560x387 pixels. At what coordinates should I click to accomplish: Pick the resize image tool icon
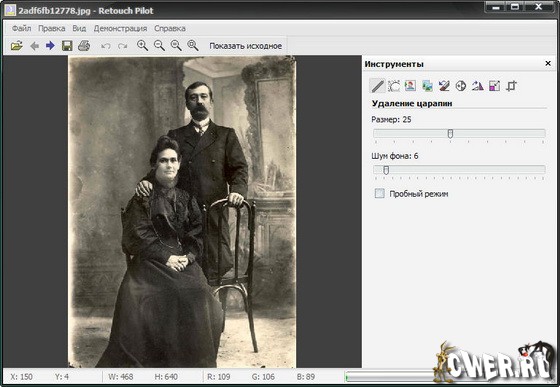tap(494, 86)
